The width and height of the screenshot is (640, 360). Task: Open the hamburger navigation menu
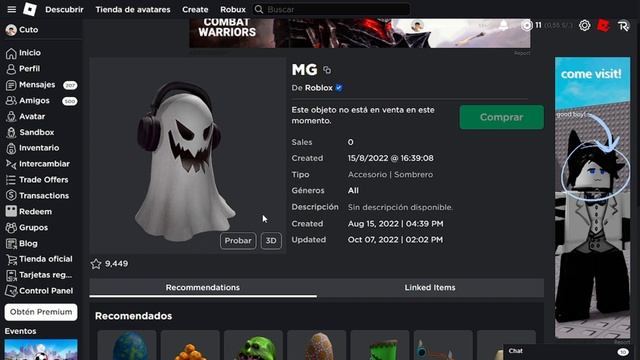tap(11, 9)
